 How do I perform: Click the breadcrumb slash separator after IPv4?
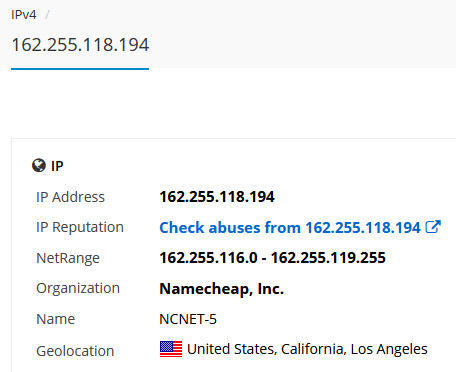pyautogui.click(x=47, y=15)
